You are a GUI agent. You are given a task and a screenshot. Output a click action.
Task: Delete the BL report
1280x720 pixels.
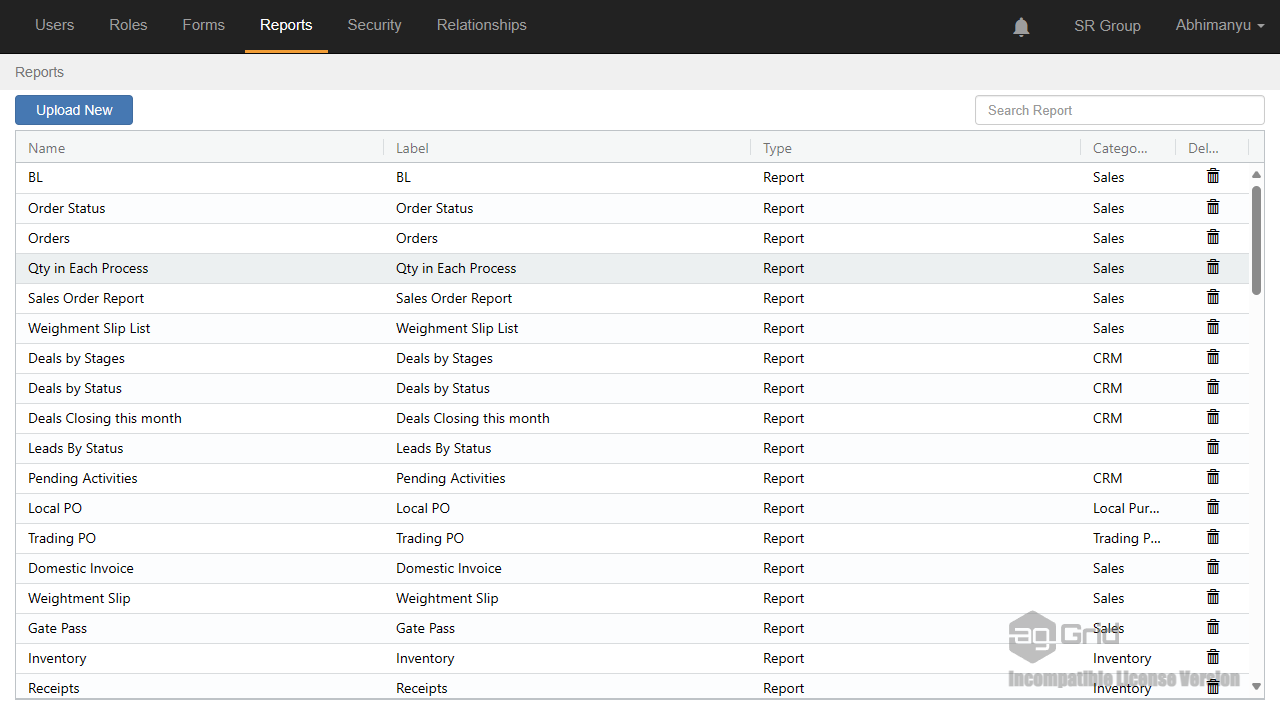tap(1213, 177)
